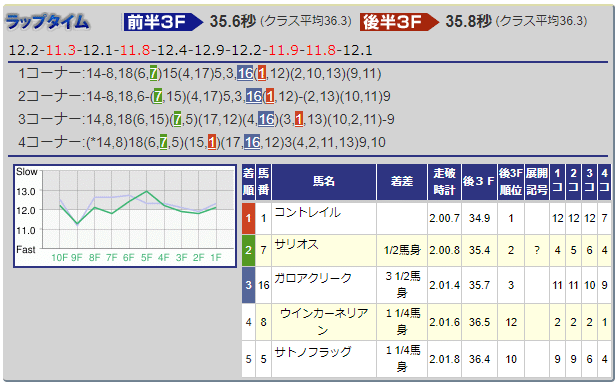Click finish time 2.00.8

click(x=444, y=250)
